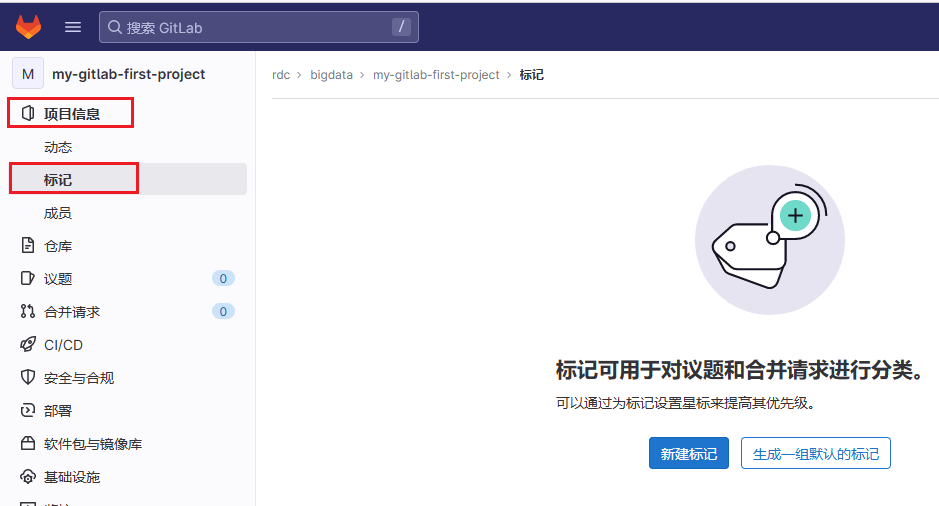Screen dimensions: 939x506
Task: Click 生成一组默认的标记 button
Action: coord(815,454)
